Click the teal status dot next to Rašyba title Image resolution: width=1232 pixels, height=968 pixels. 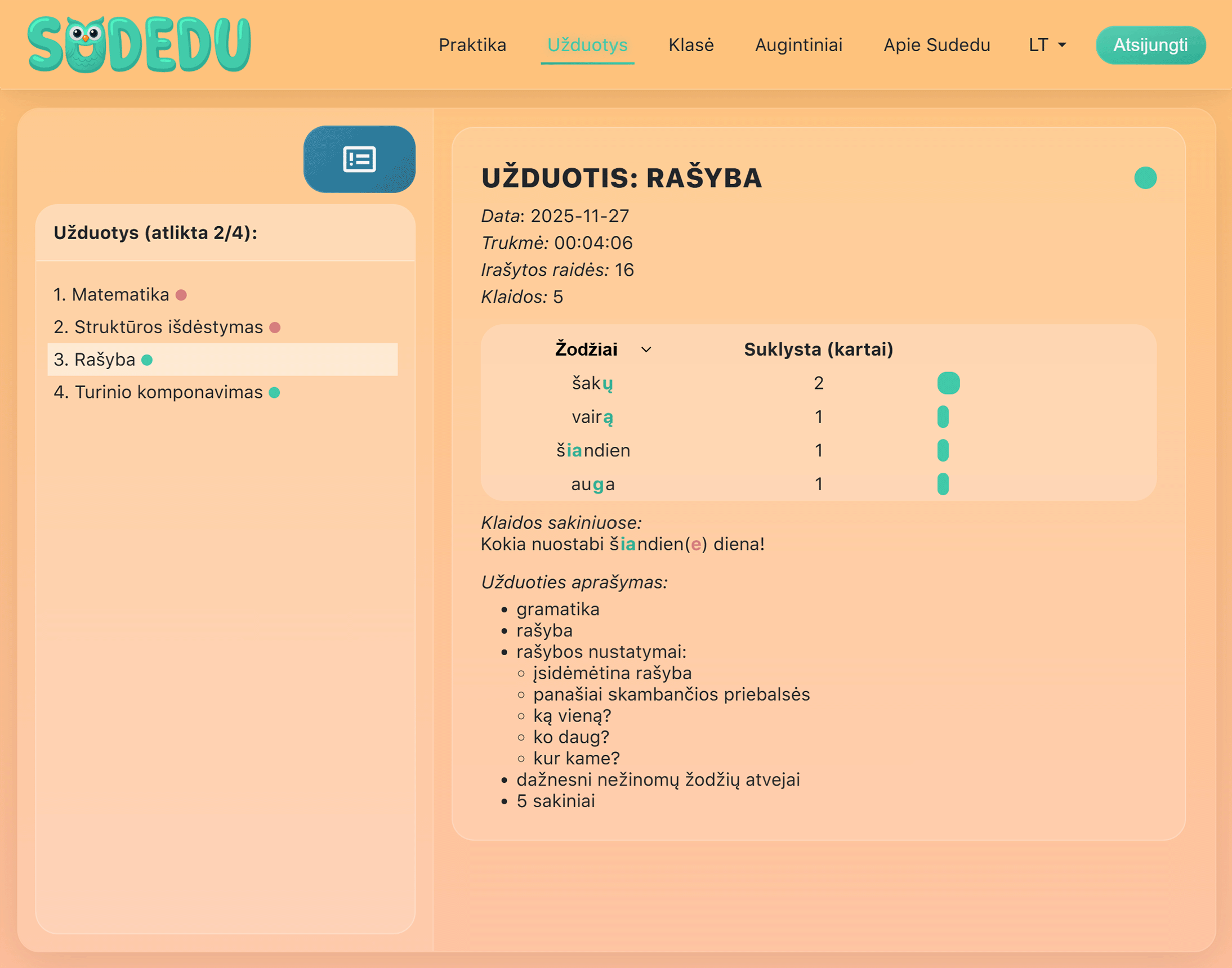coord(1145,178)
